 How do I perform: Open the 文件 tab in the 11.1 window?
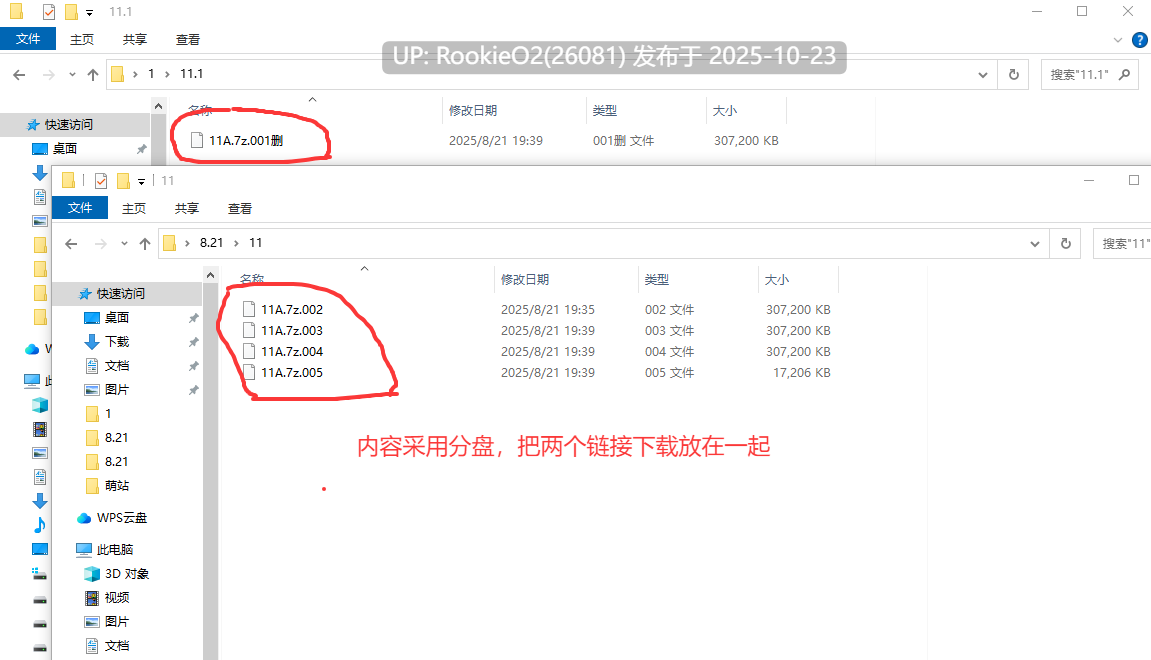pyautogui.click(x=28, y=39)
